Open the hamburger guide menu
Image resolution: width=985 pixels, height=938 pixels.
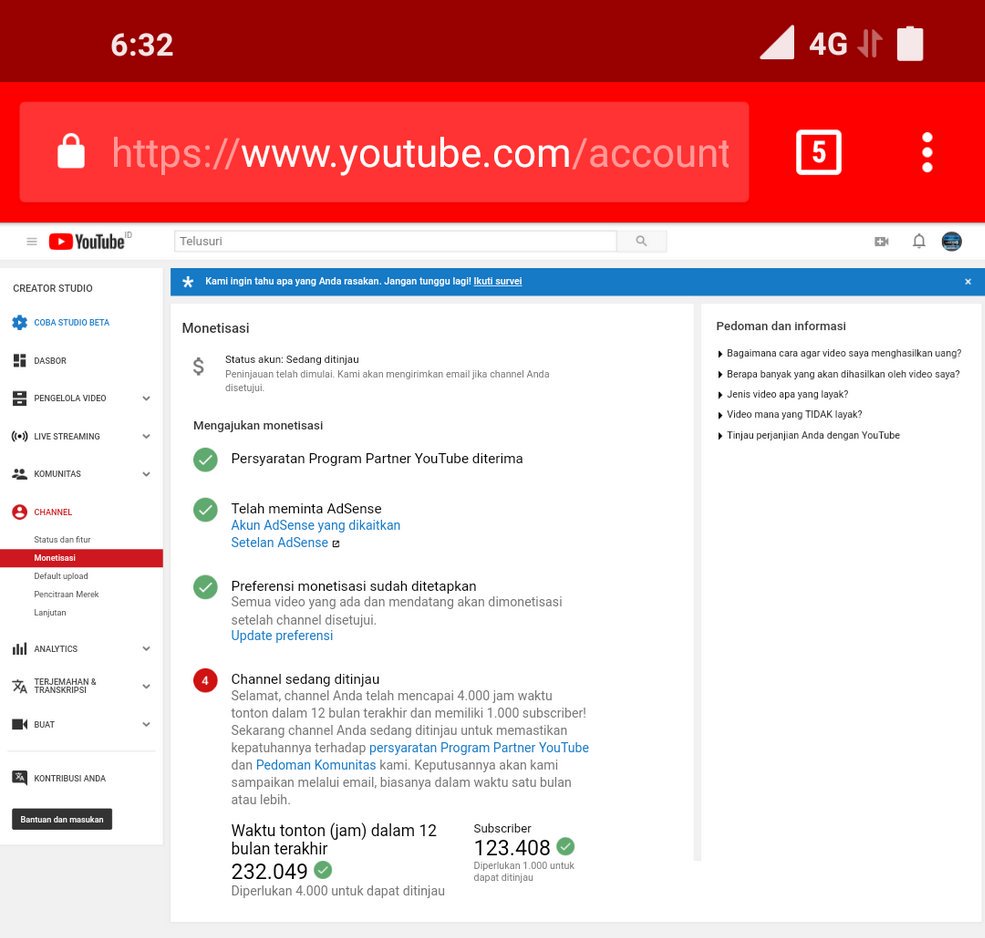coord(31,241)
